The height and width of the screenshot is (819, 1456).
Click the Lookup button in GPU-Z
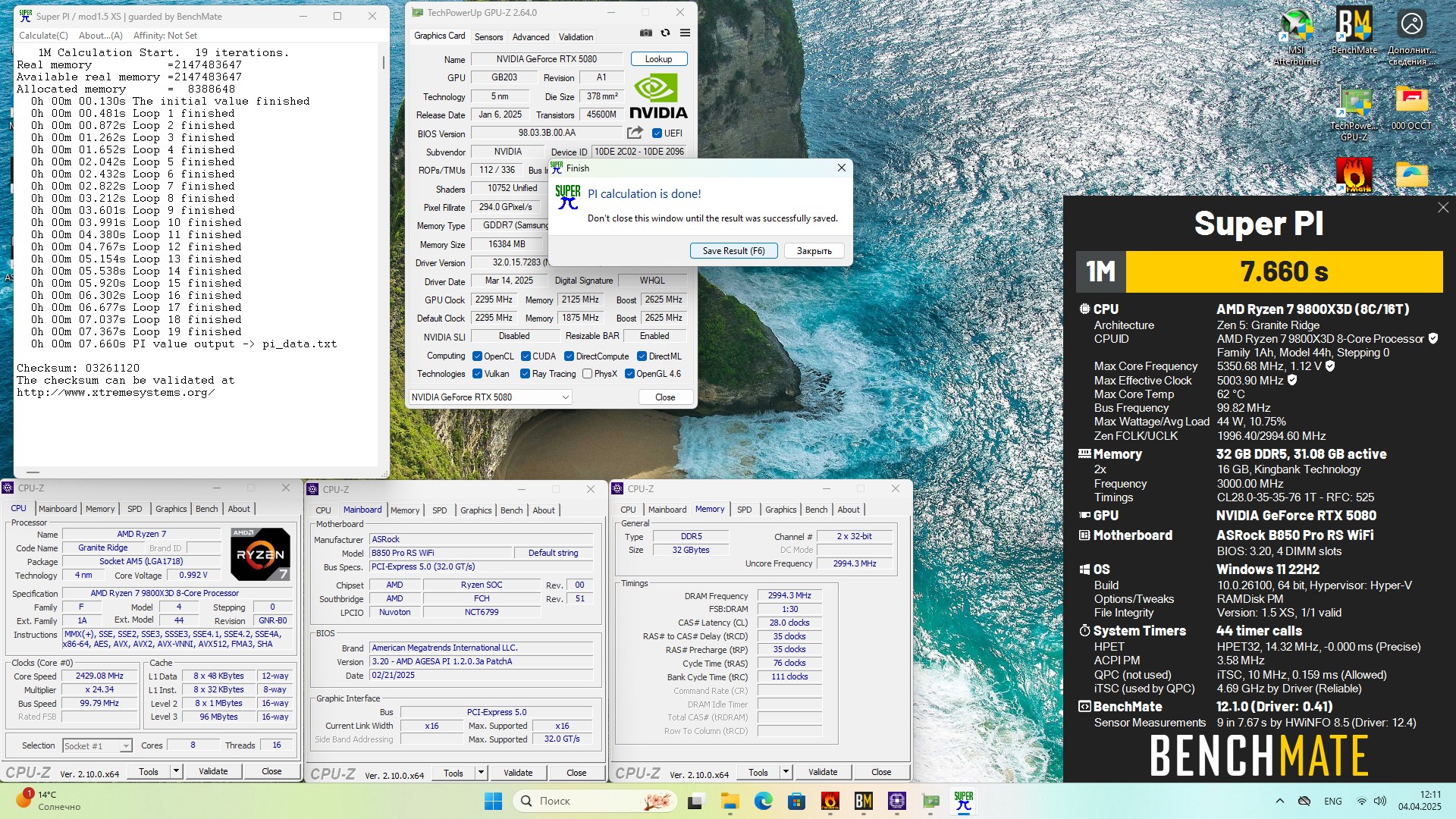coord(658,59)
